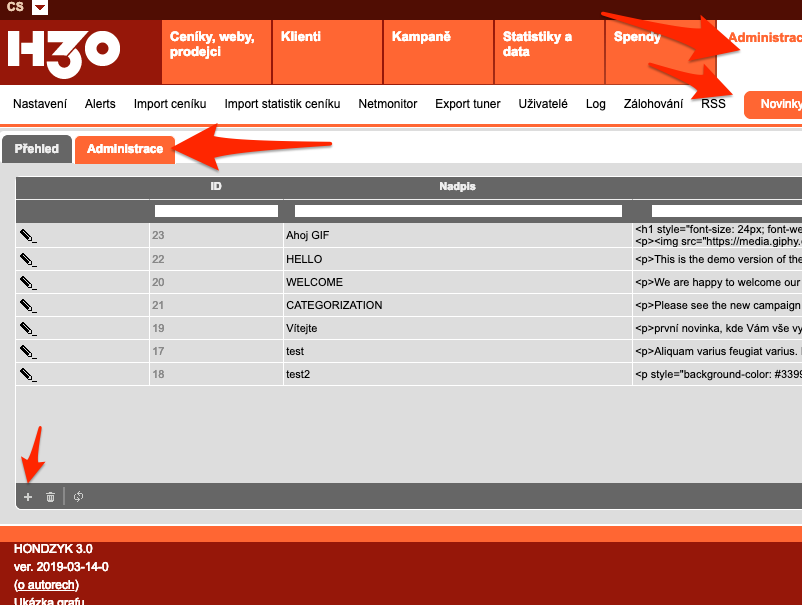Click the Novinky button
The image size is (802, 605).
[x=775, y=104]
